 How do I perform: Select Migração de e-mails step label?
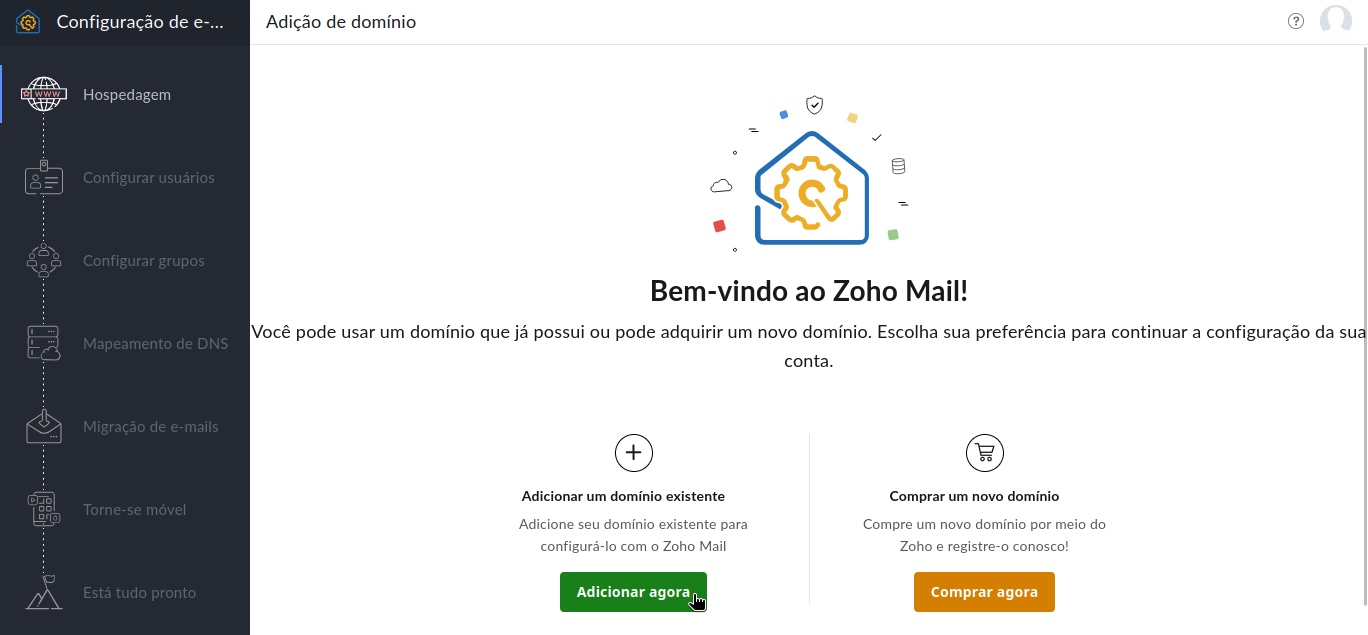(151, 427)
